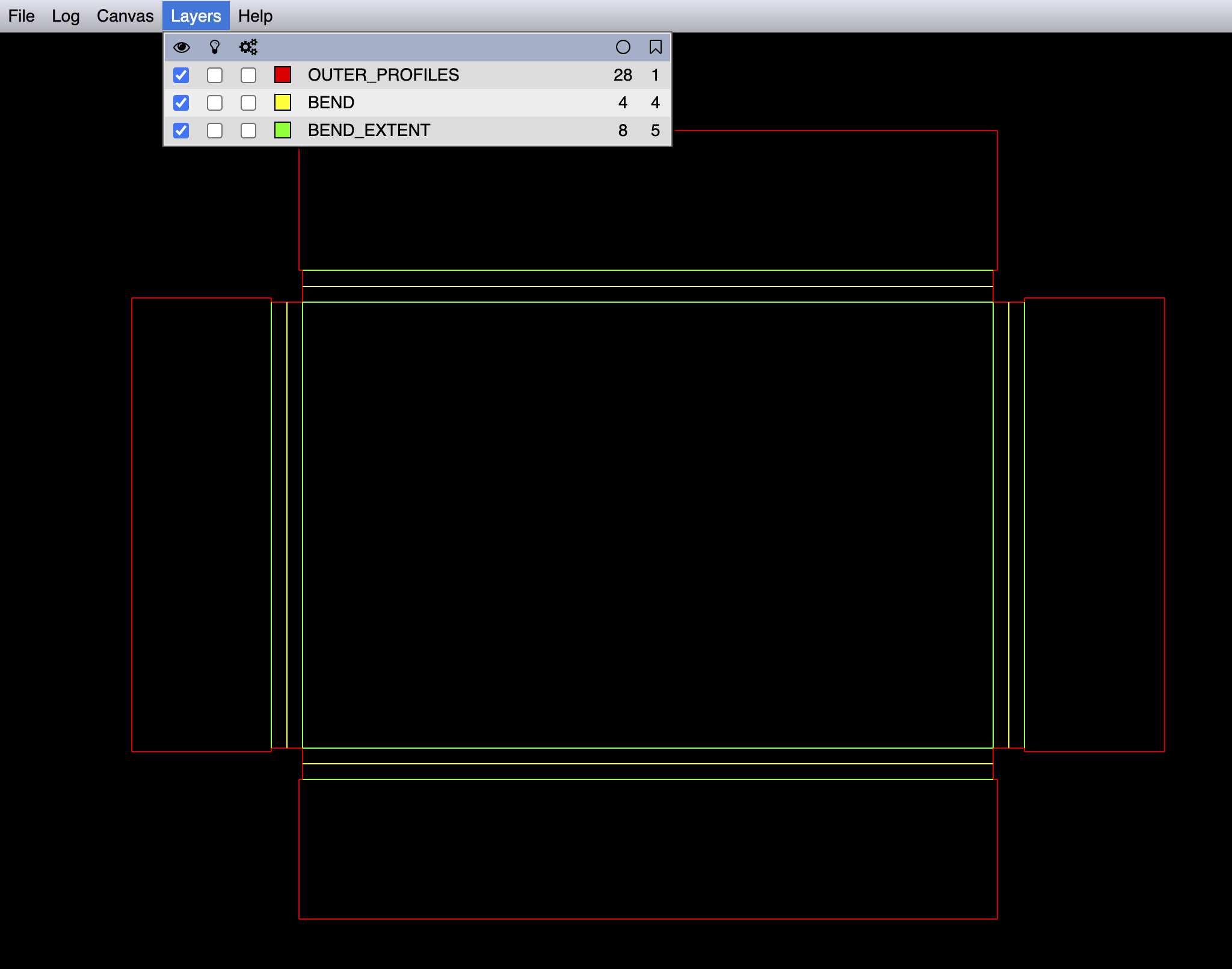This screenshot has height=969, width=1232.
Task: Check gears column box for BEND_EXTENT
Action: pos(248,131)
